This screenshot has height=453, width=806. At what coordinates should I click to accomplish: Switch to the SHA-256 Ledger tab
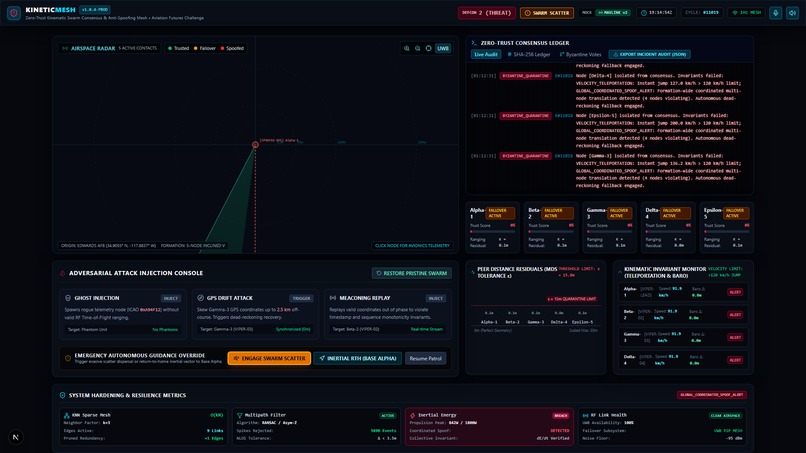529,54
